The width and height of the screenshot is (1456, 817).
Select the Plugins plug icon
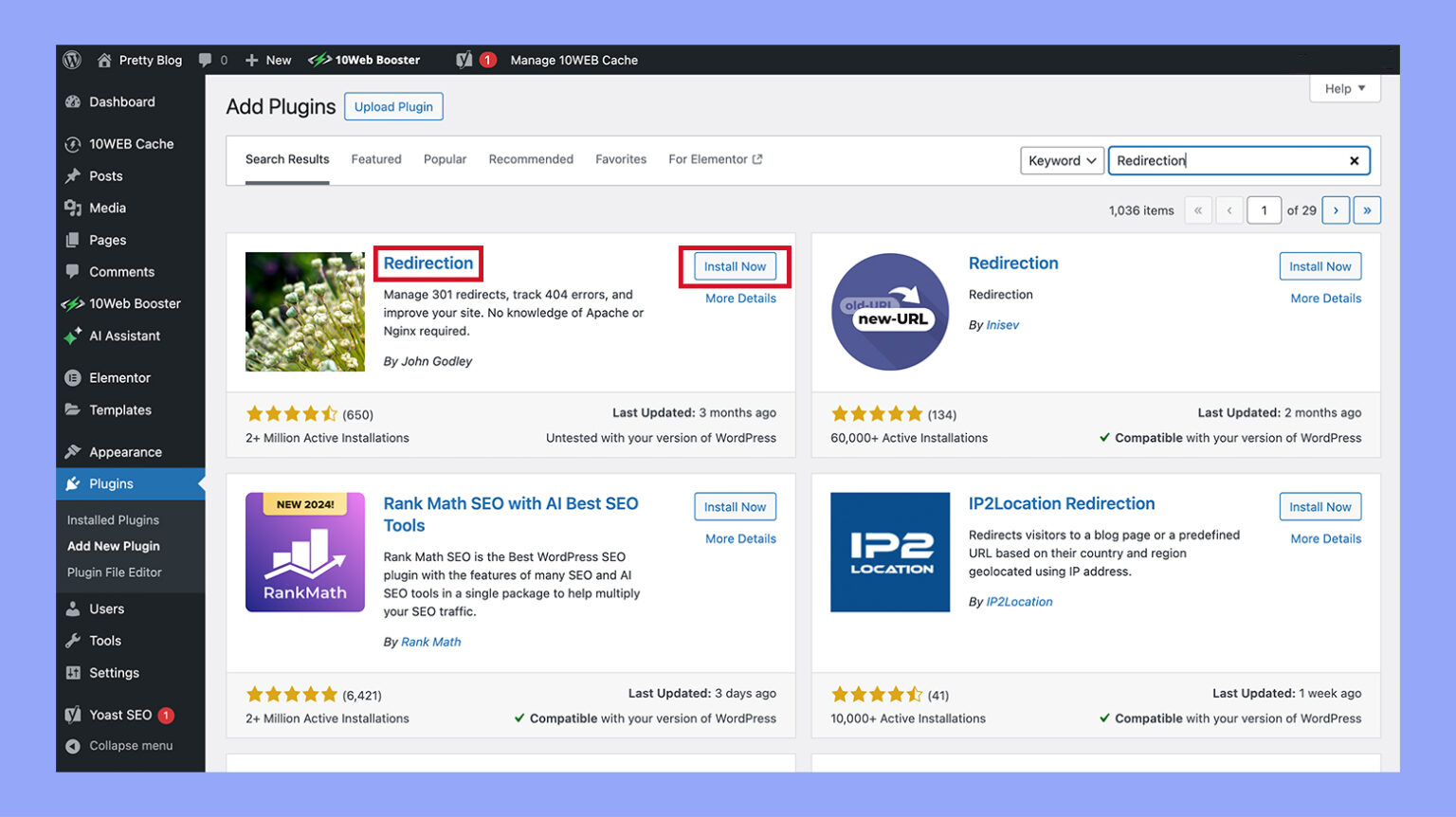(x=75, y=483)
